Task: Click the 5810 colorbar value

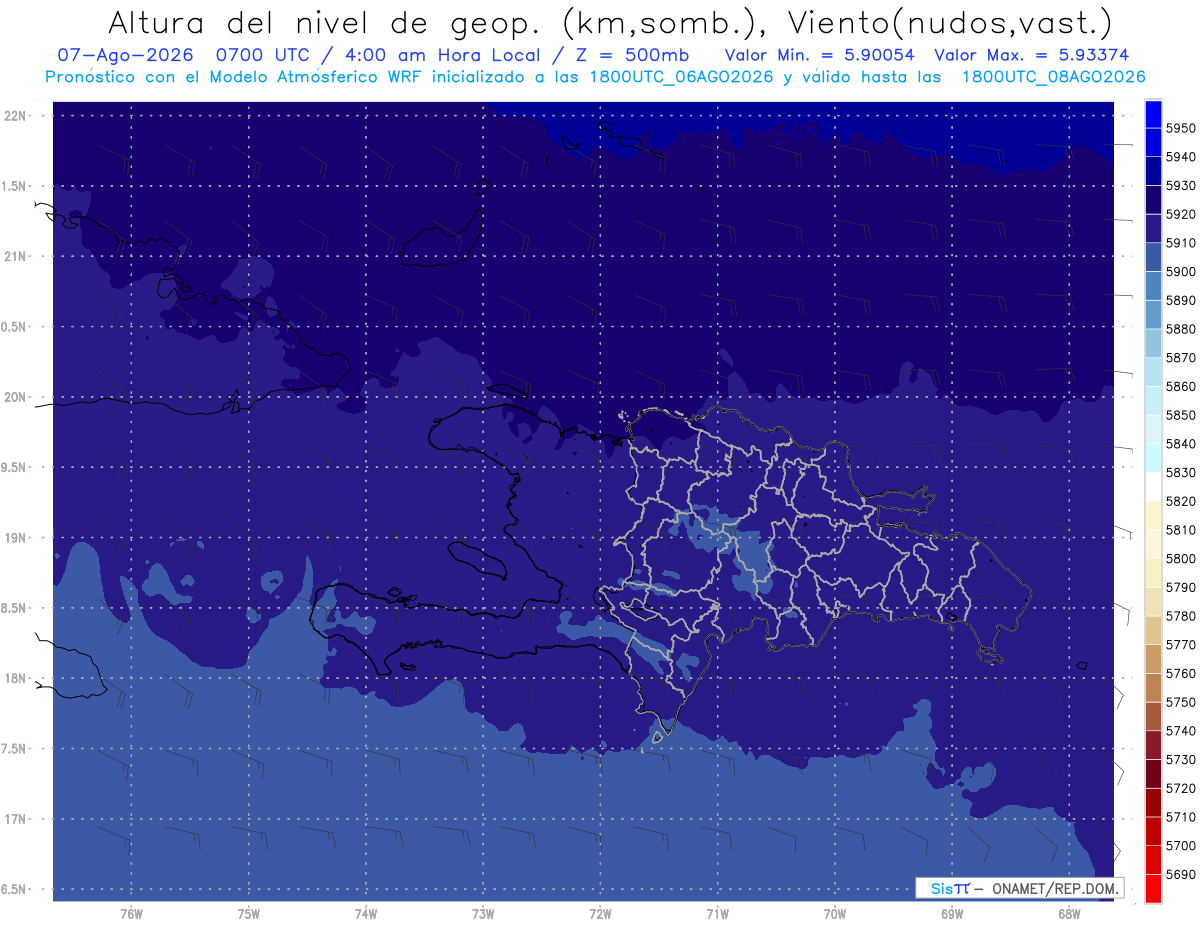Action: pyautogui.click(x=1180, y=530)
